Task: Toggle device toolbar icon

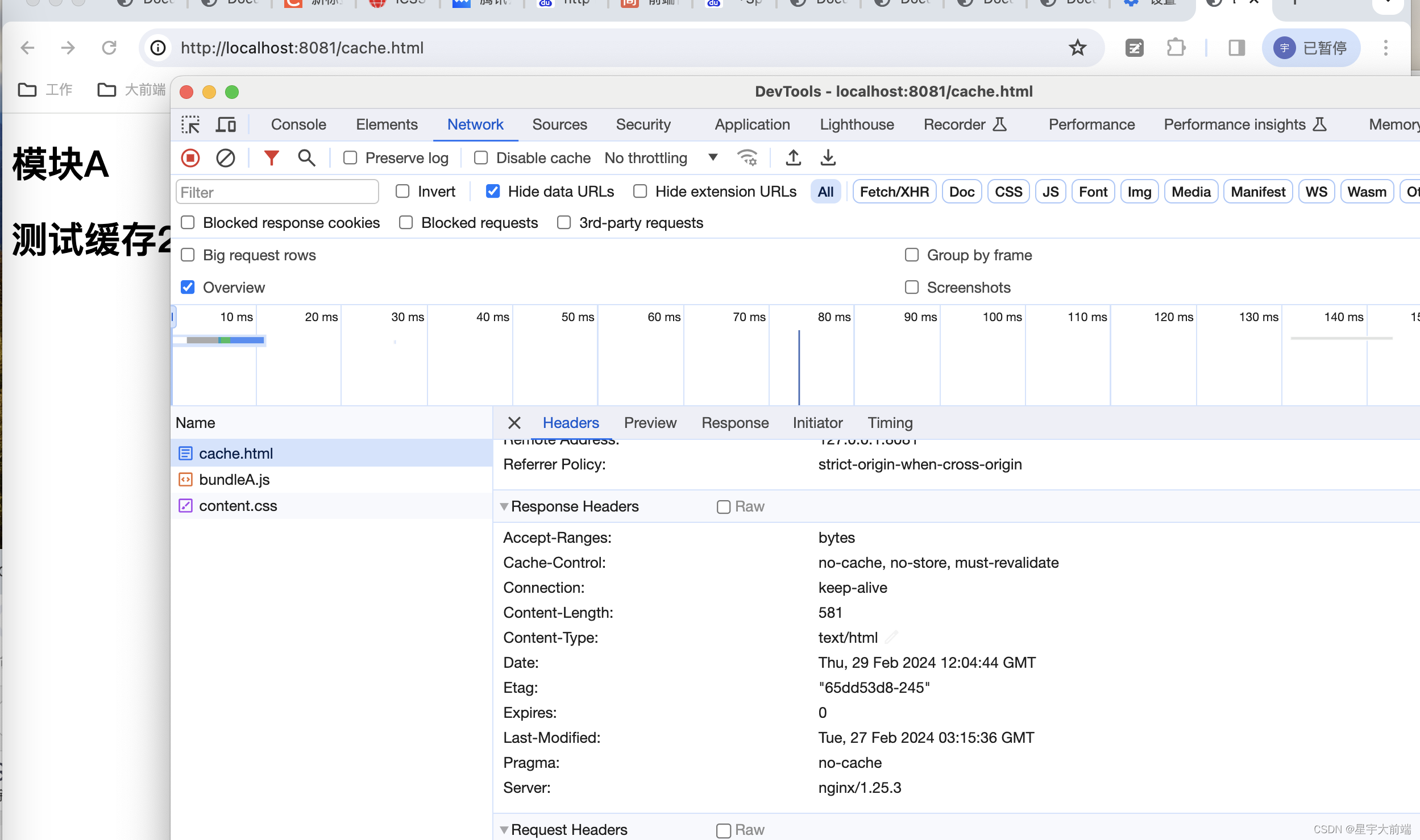Action: pos(226,124)
